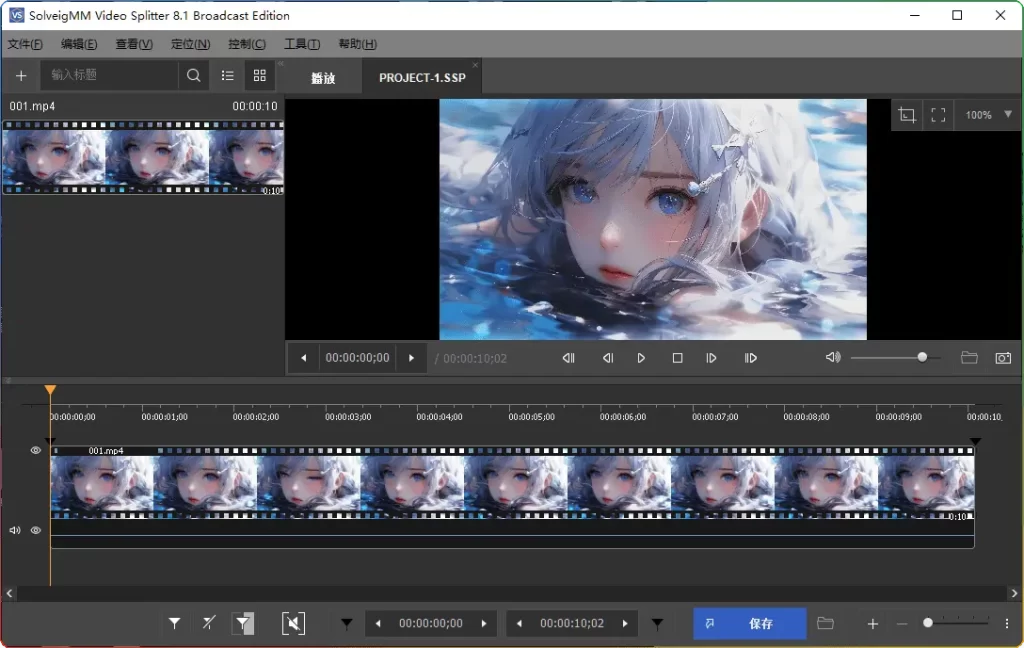Toggle the invert fragment selection icon
1024x648 pixels.
243,623
